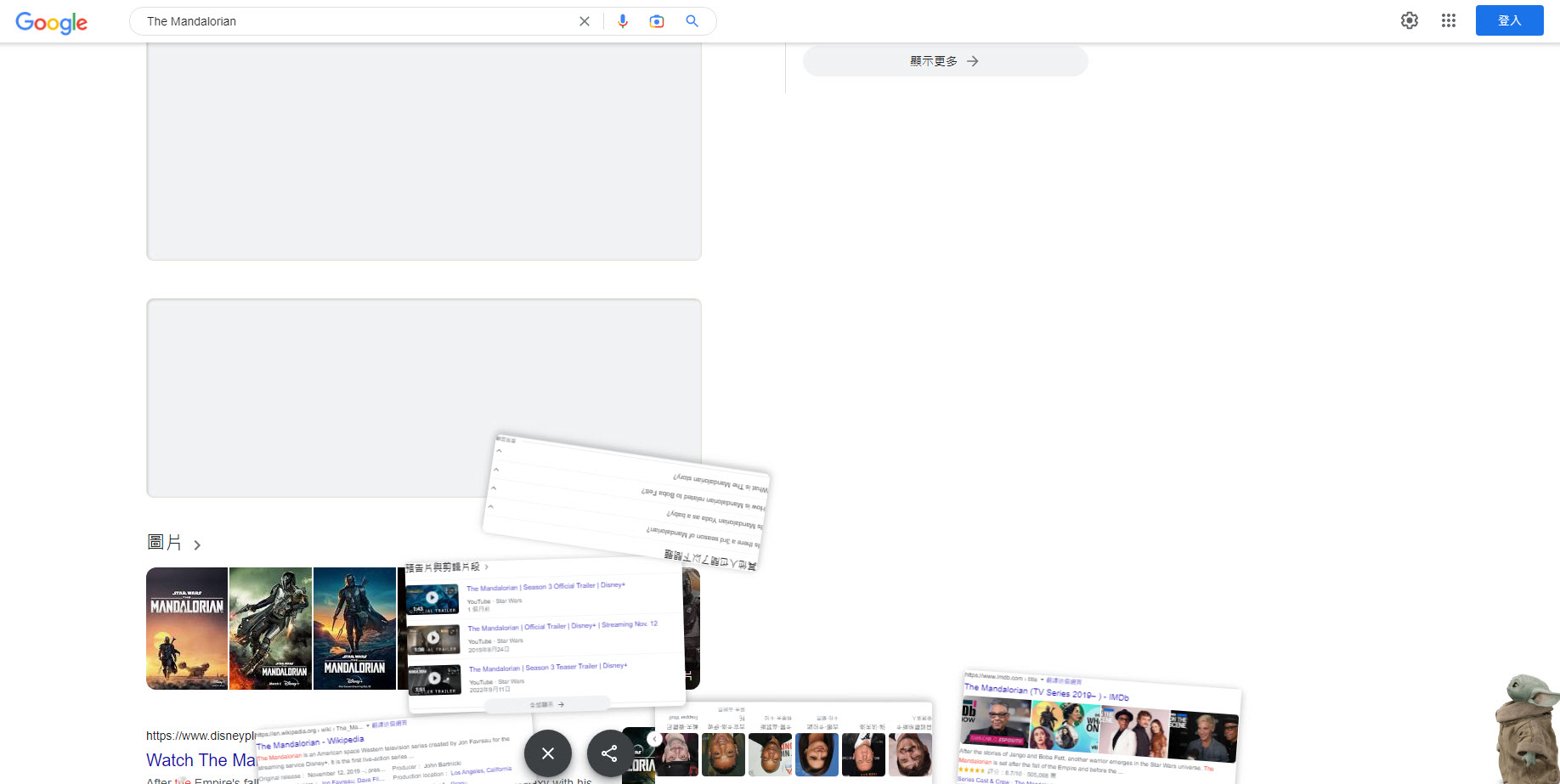Open Google settings gear icon
Viewport: 1560px width, 784px height.
click(x=1410, y=20)
